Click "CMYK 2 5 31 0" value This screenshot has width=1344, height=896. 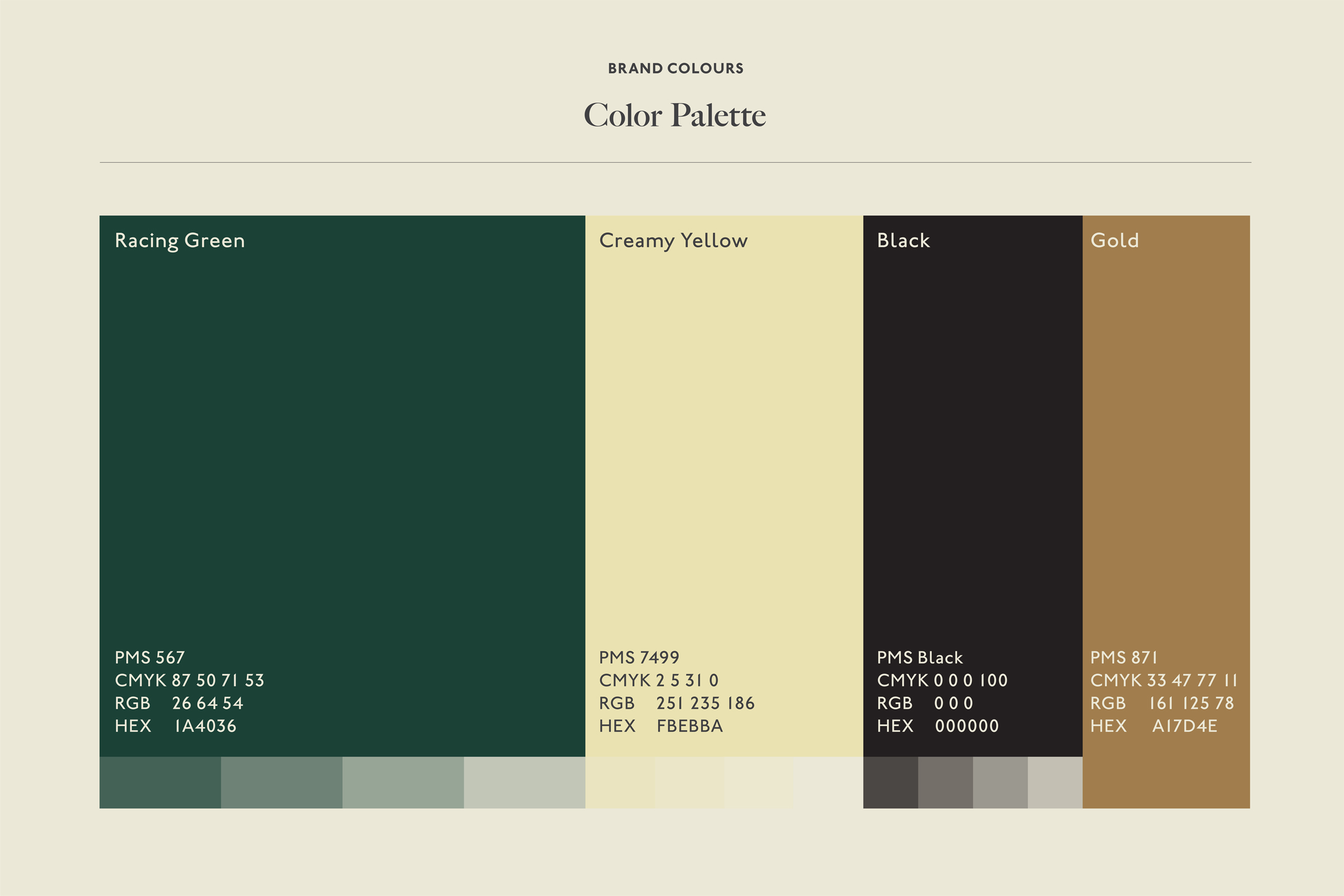tap(659, 680)
